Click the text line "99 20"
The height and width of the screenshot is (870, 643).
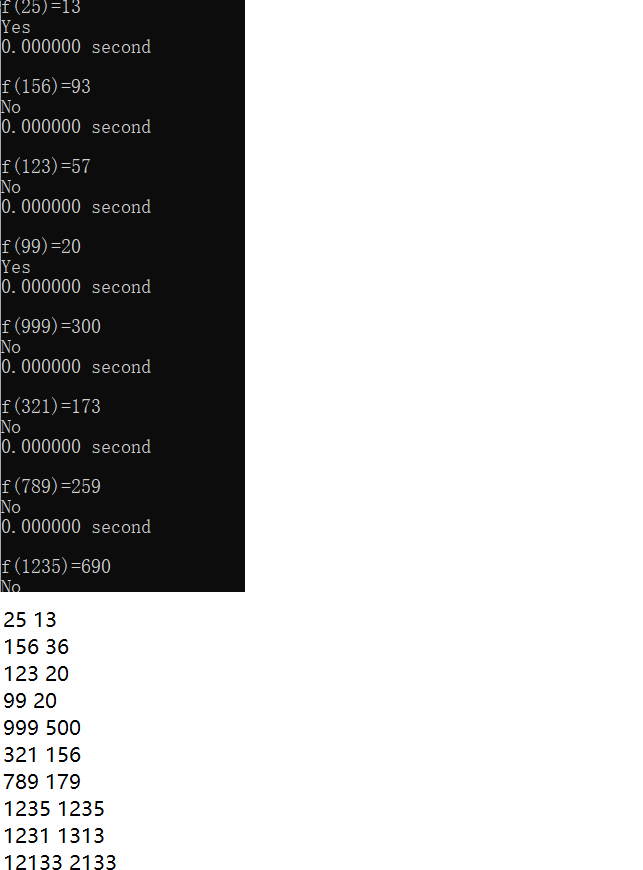point(30,701)
